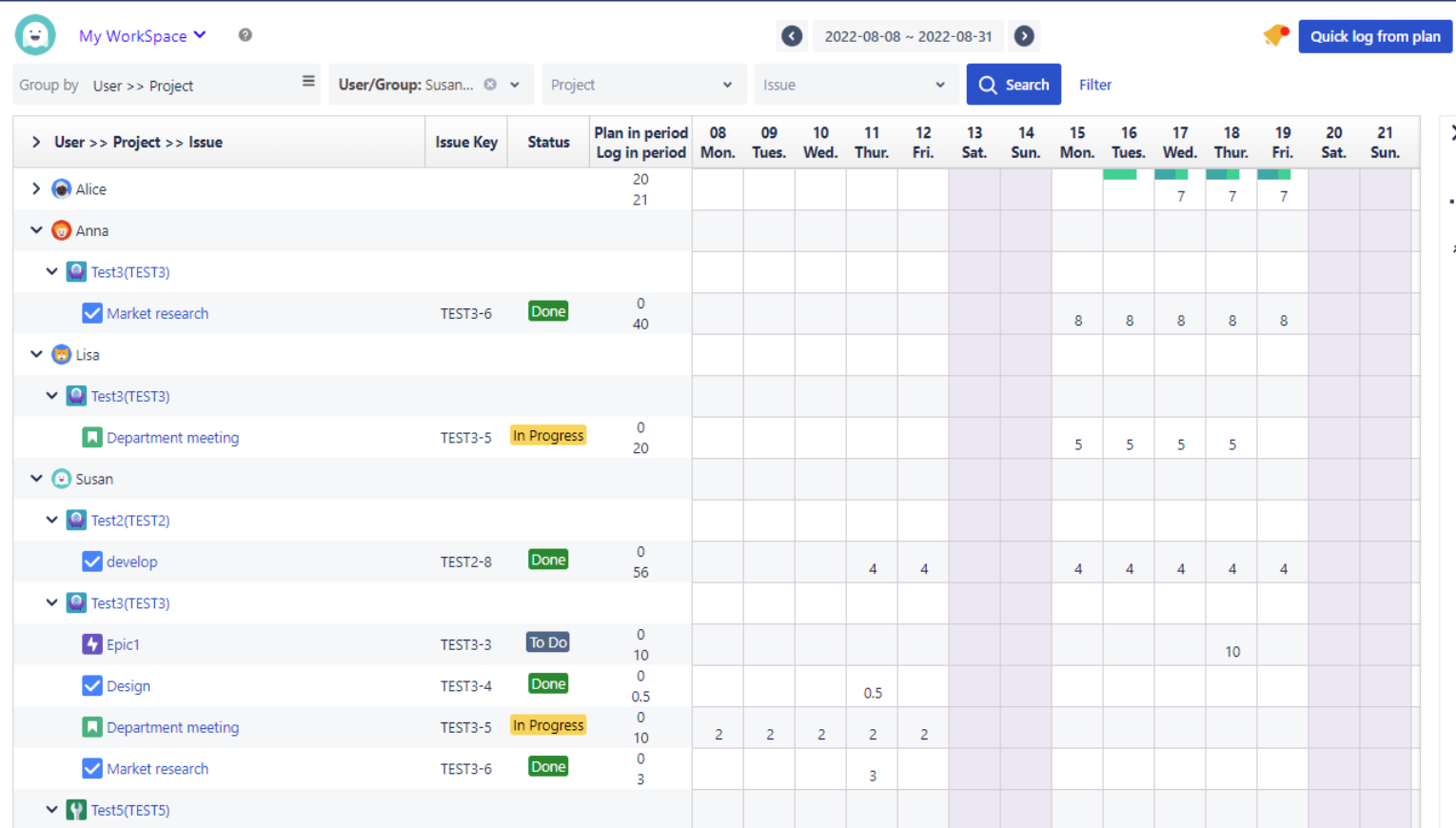The height and width of the screenshot is (828, 1456).
Task: Click the Epic1 lightning issue icon
Action: 91,644
